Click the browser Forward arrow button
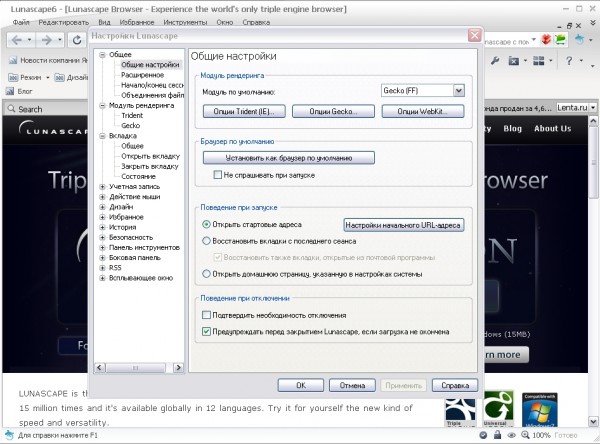600x444 pixels. click(x=46, y=40)
